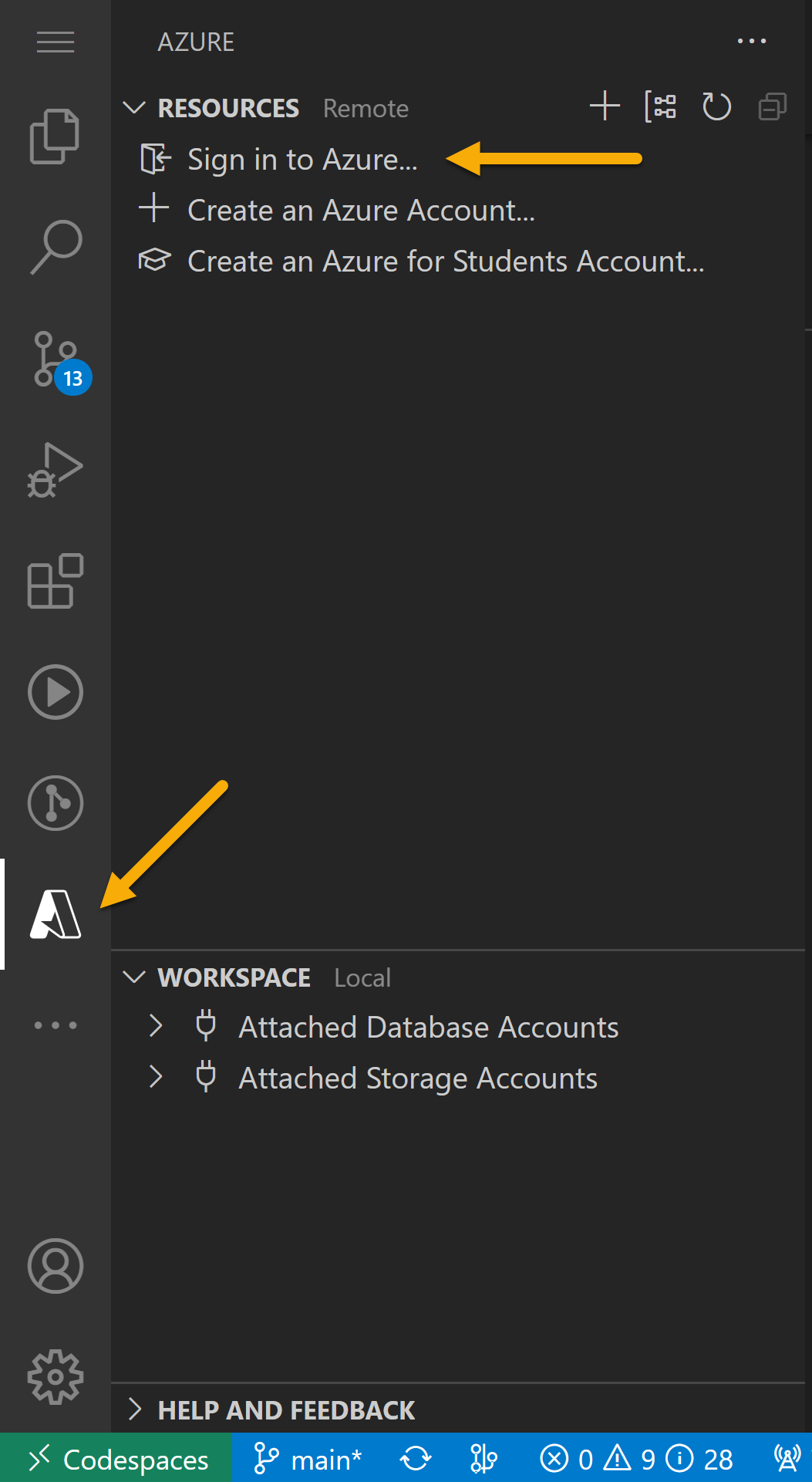The width and height of the screenshot is (812, 1482).
Task: Open the Search view
Action: click(56, 247)
